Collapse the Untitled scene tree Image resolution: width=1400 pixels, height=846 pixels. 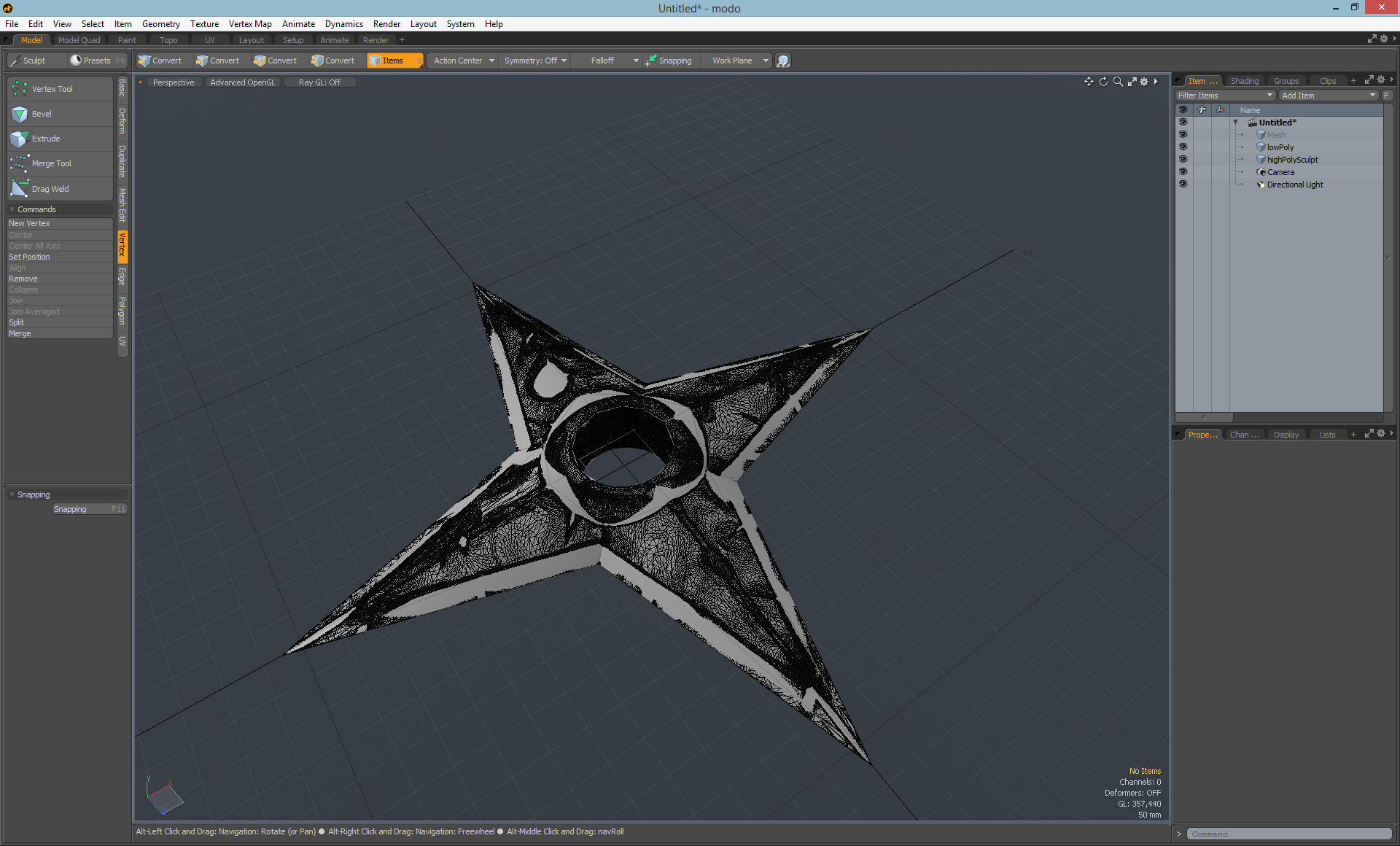tap(1235, 123)
